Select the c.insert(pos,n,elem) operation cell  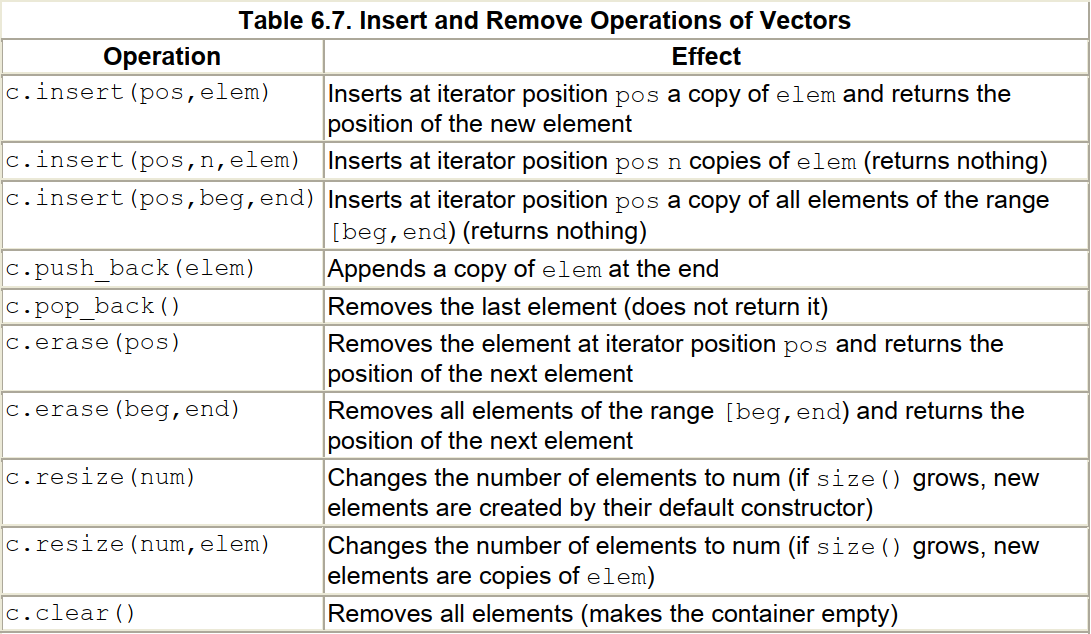(x=153, y=160)
